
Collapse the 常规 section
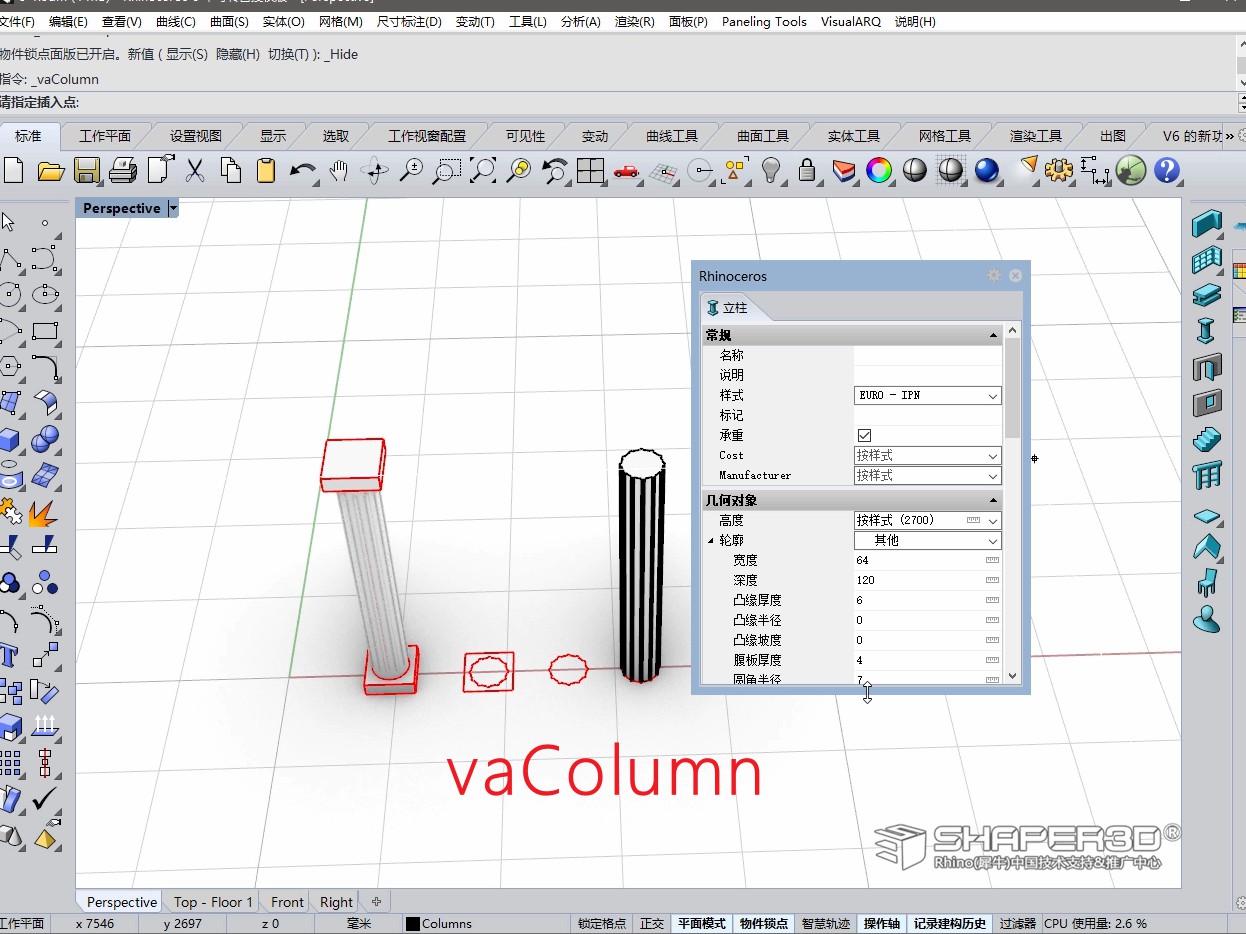coord(993,335)
